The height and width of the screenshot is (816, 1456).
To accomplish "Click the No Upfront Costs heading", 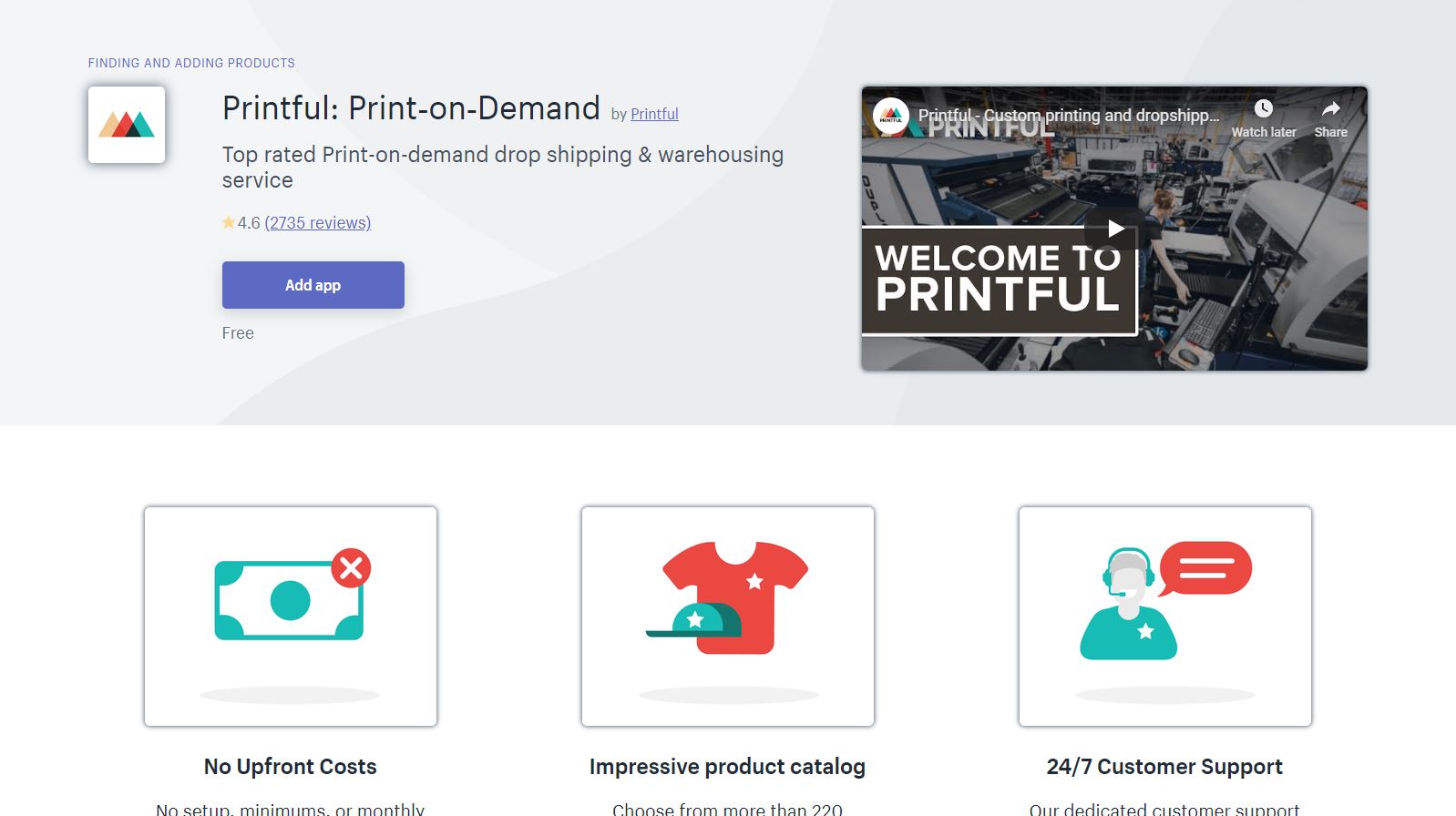I will [x=291, y=767].
